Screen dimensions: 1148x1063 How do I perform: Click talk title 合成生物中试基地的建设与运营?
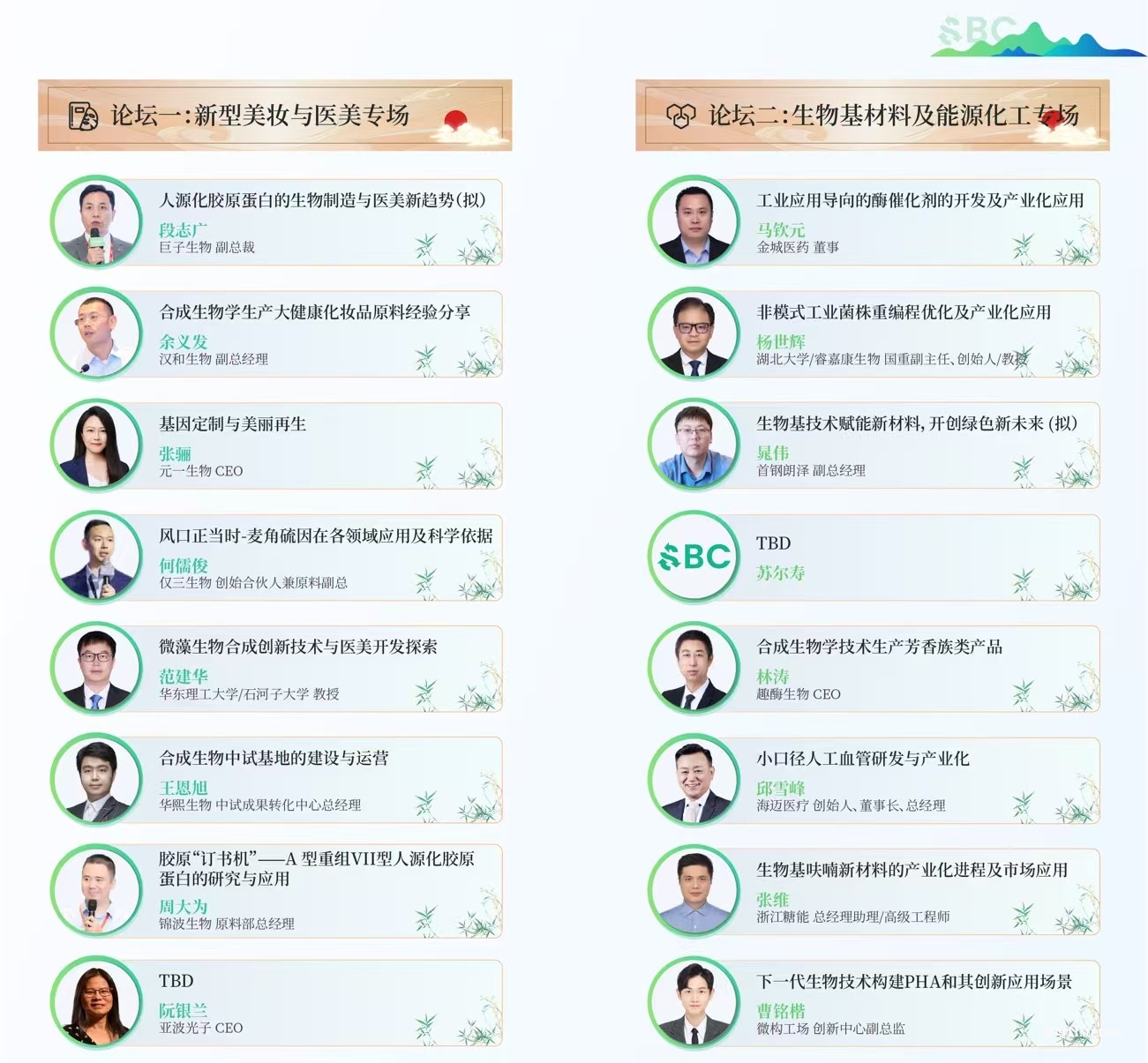click(274, 758)
